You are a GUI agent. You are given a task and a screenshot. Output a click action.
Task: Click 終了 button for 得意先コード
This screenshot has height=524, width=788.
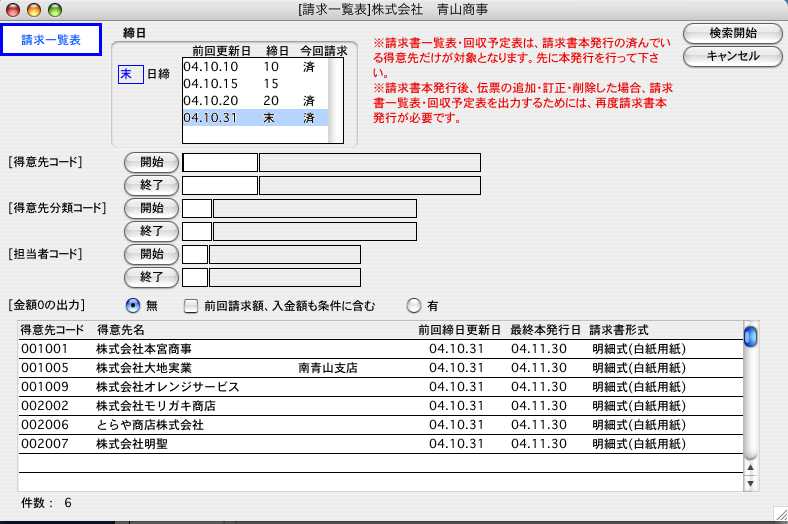click(x=151, y=185)
